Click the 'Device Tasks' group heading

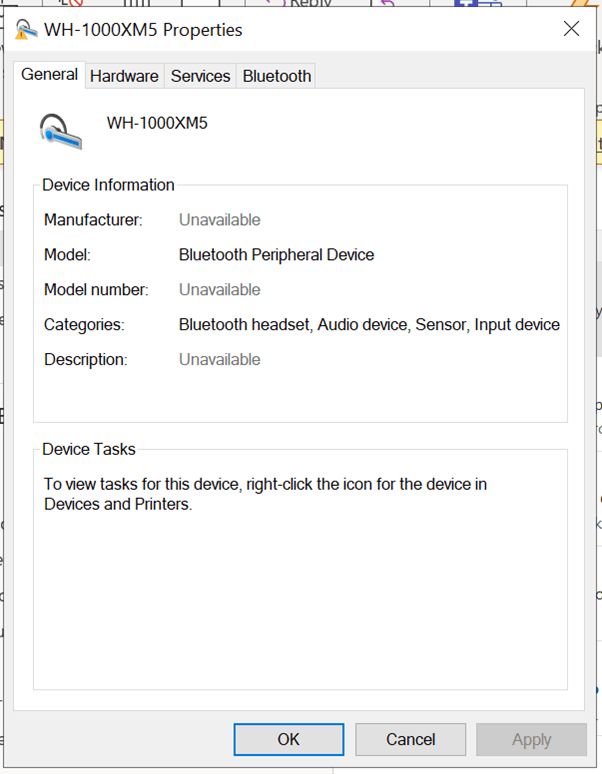89,449
